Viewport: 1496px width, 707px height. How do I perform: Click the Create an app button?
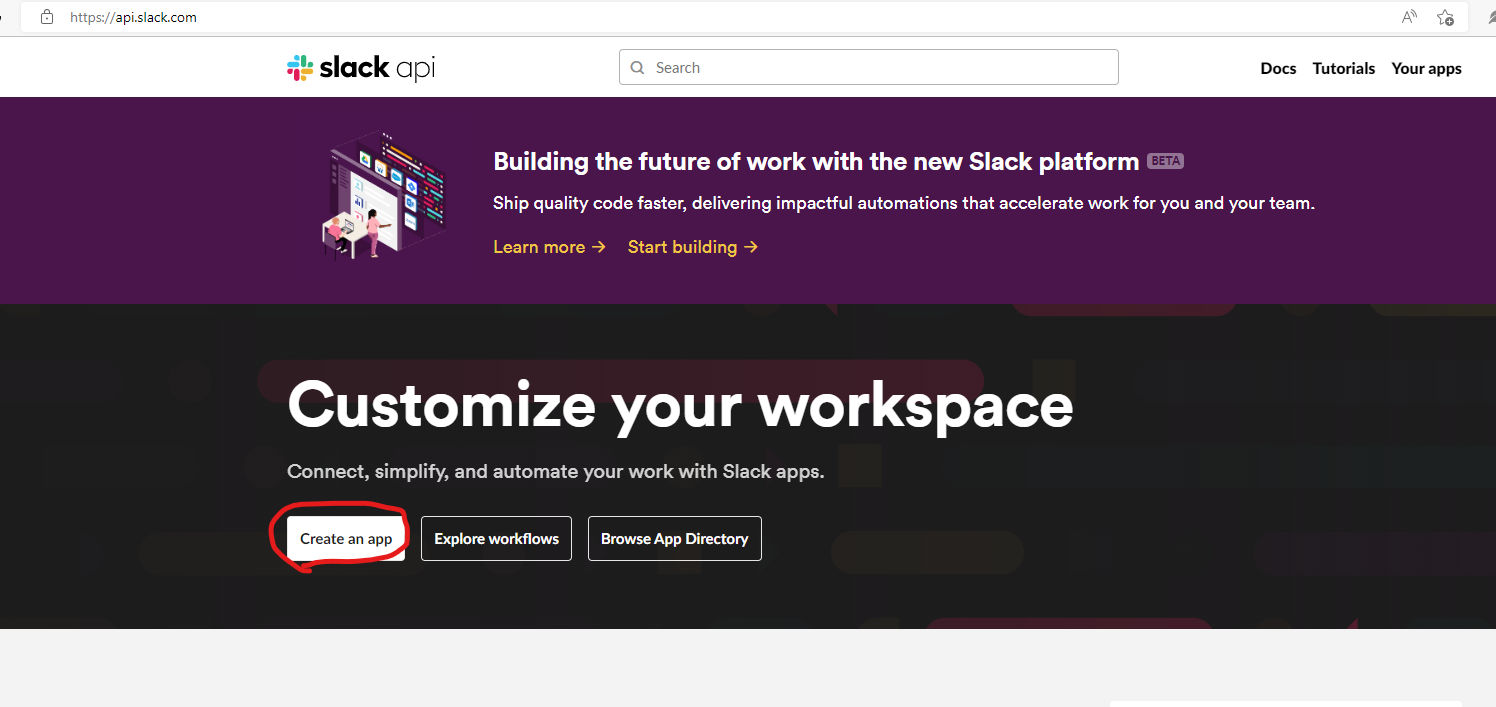pyautogui.click(x=346, y=538)
